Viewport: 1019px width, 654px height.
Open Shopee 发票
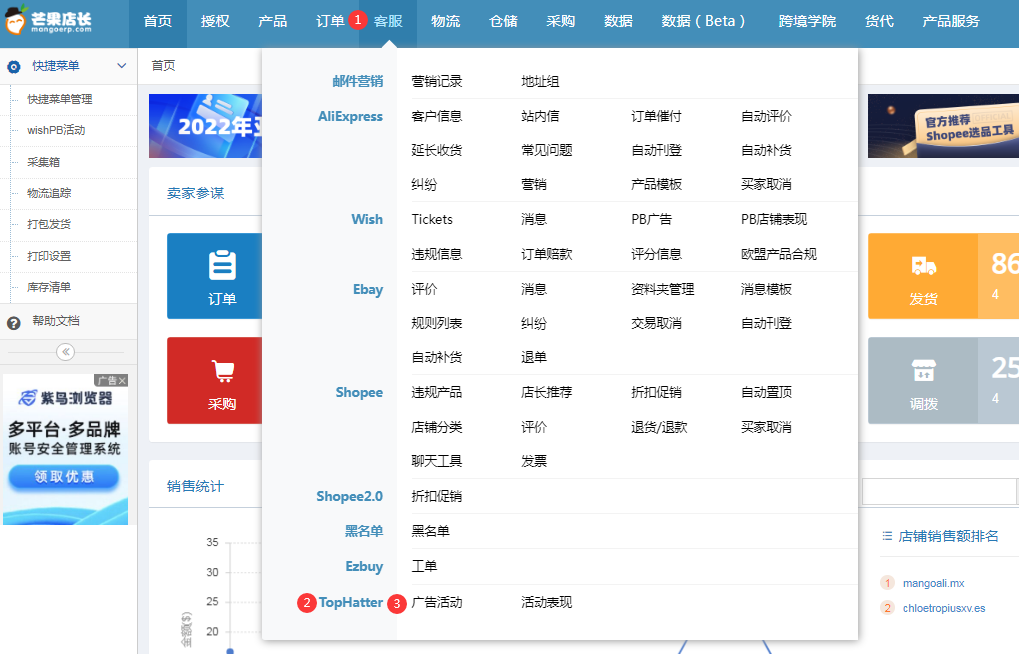point(534,461)
